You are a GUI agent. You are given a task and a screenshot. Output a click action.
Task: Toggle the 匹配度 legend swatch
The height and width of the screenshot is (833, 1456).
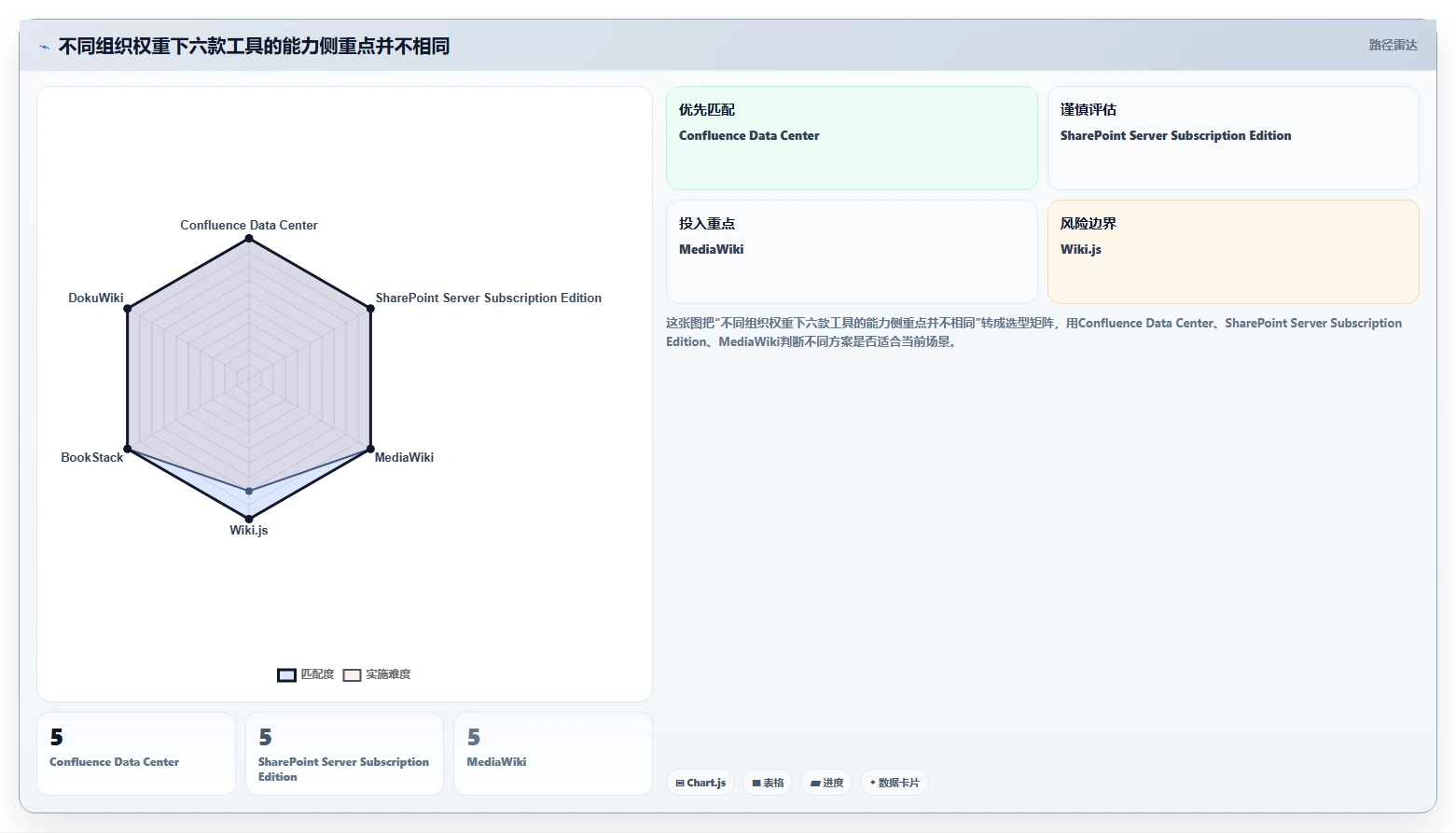[x=286, y=675]
